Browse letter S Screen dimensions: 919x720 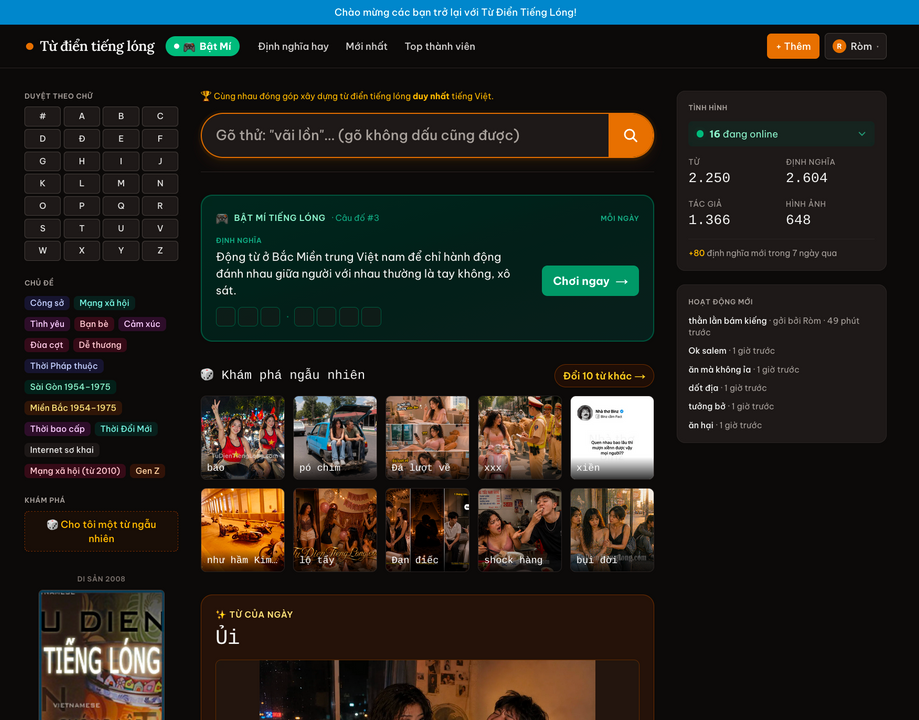point(42,228)
